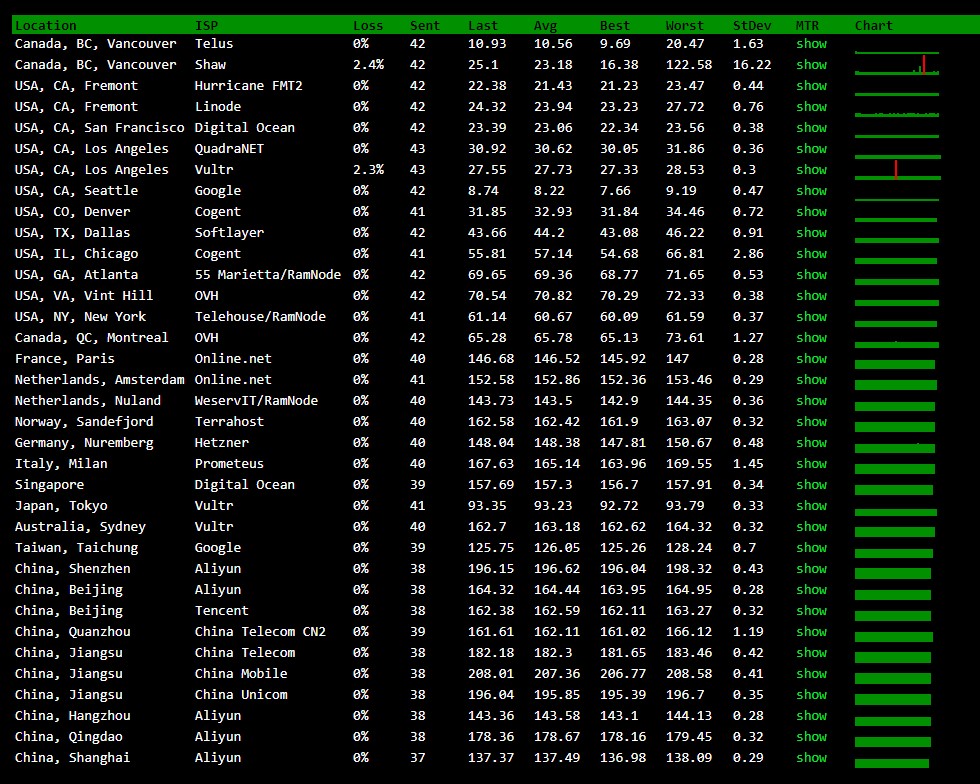Show the MTR for WeservIT/RamNode
Viewport: 980px width, 784px height.
pyautogui.click(x=811, y=401)
